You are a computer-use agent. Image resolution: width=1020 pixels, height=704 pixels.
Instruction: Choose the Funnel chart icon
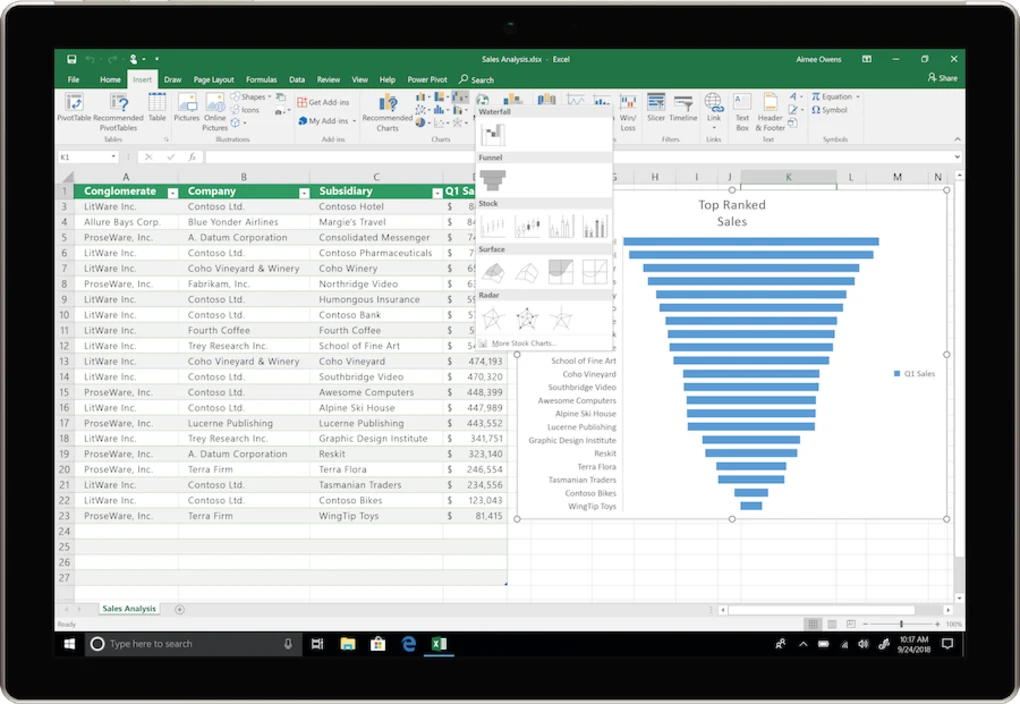click(x=492, y=180)
